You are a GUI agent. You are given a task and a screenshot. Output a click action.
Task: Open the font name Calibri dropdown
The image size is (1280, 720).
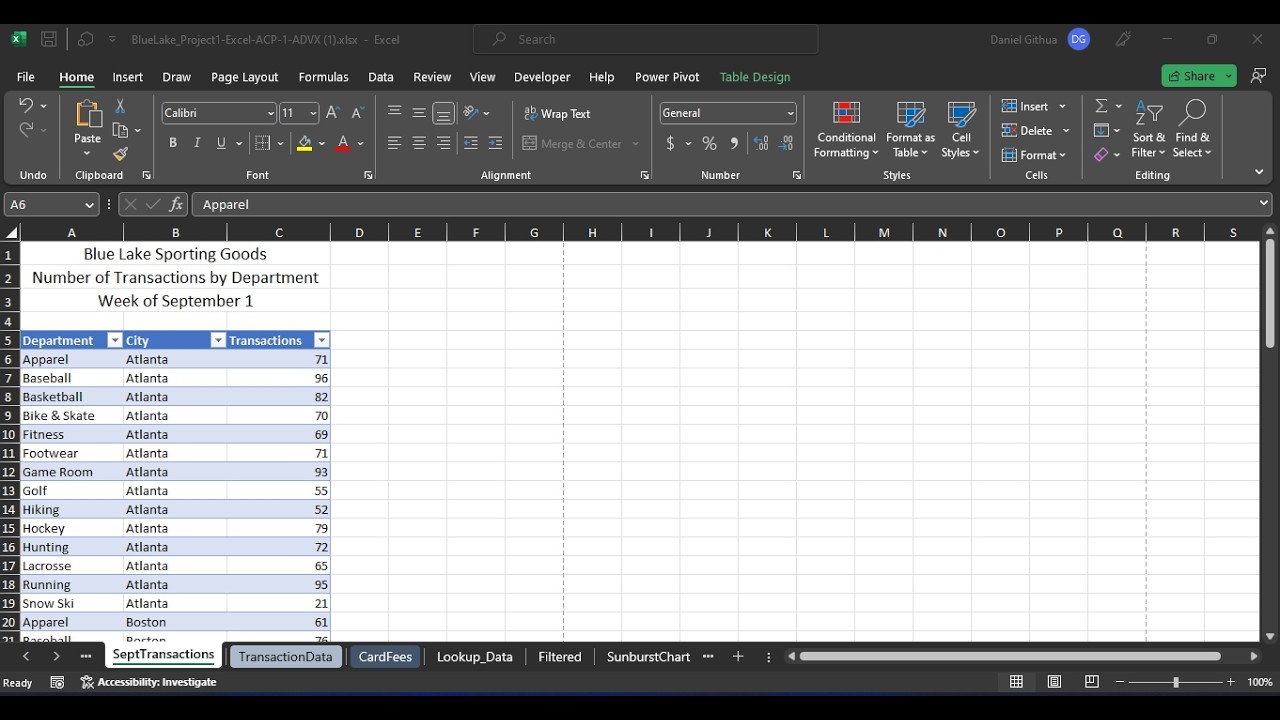point(270,113)
